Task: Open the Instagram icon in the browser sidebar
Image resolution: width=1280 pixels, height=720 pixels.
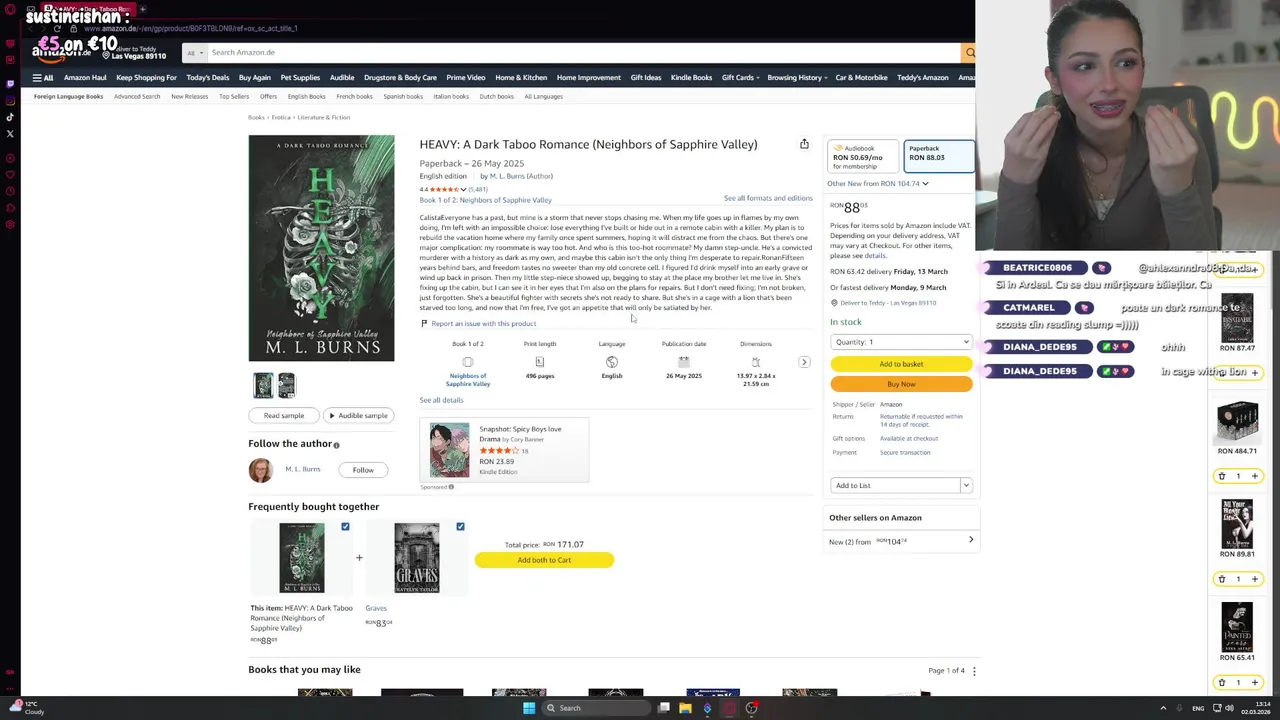Action: tap(10, 100)
